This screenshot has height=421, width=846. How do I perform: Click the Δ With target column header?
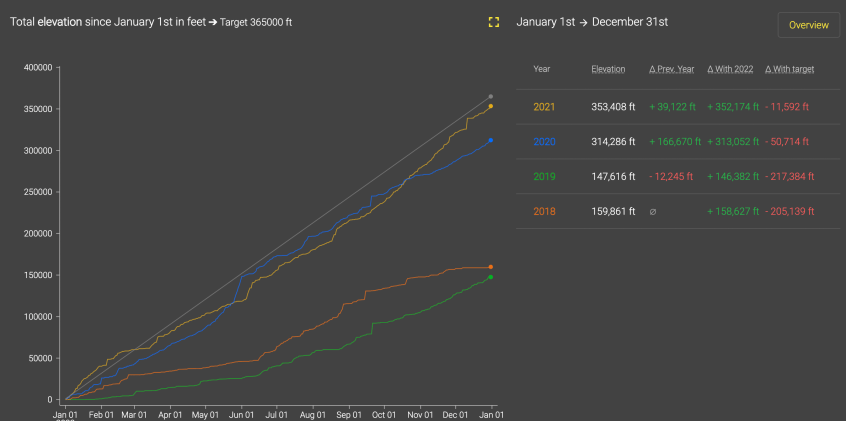click(x=789, y=69)
